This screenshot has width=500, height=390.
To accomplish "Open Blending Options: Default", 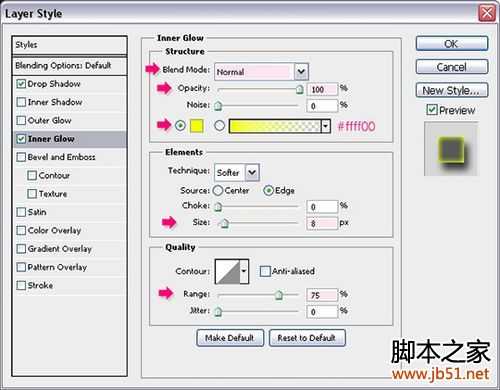I will (70, 66).
